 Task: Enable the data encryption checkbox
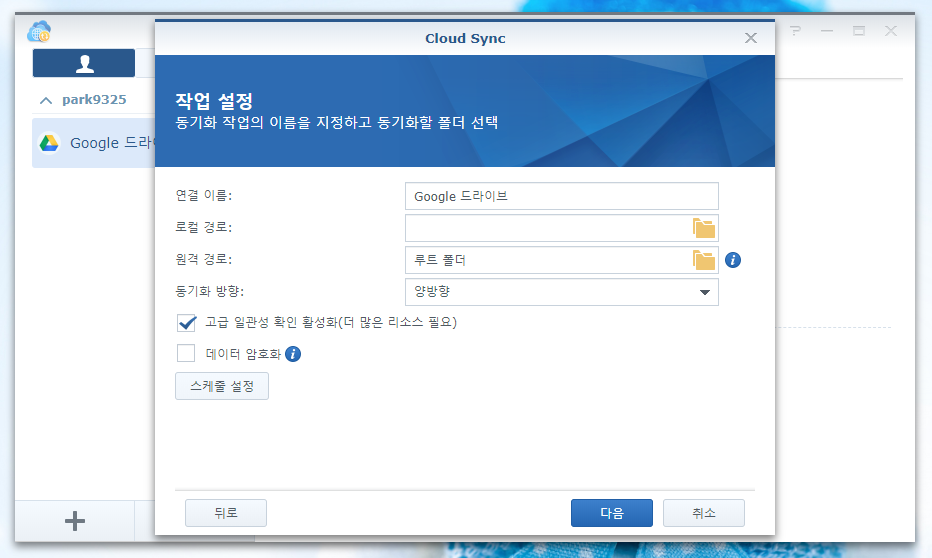click(186, 353)
